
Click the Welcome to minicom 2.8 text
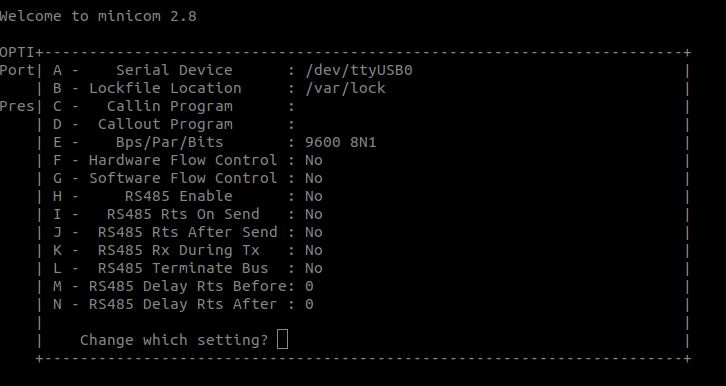(98, 16)
